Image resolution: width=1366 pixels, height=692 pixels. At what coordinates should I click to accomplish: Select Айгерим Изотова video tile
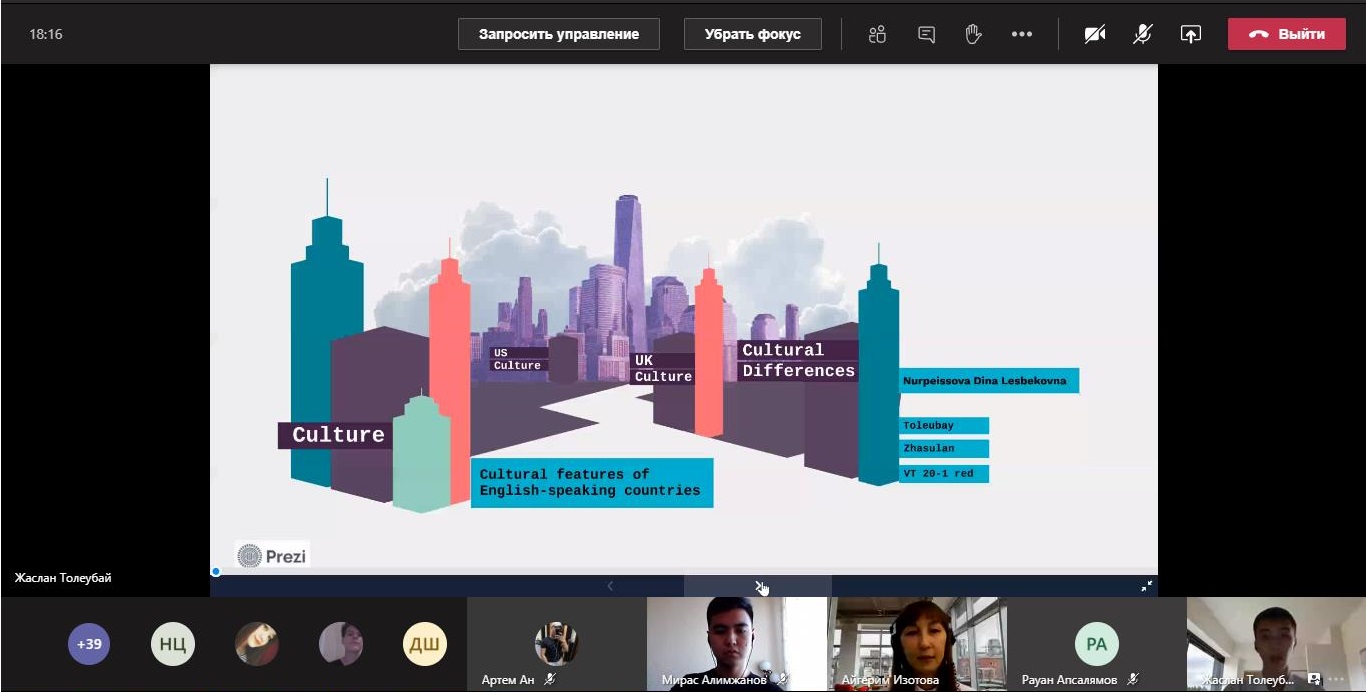(x=917, y=644)
